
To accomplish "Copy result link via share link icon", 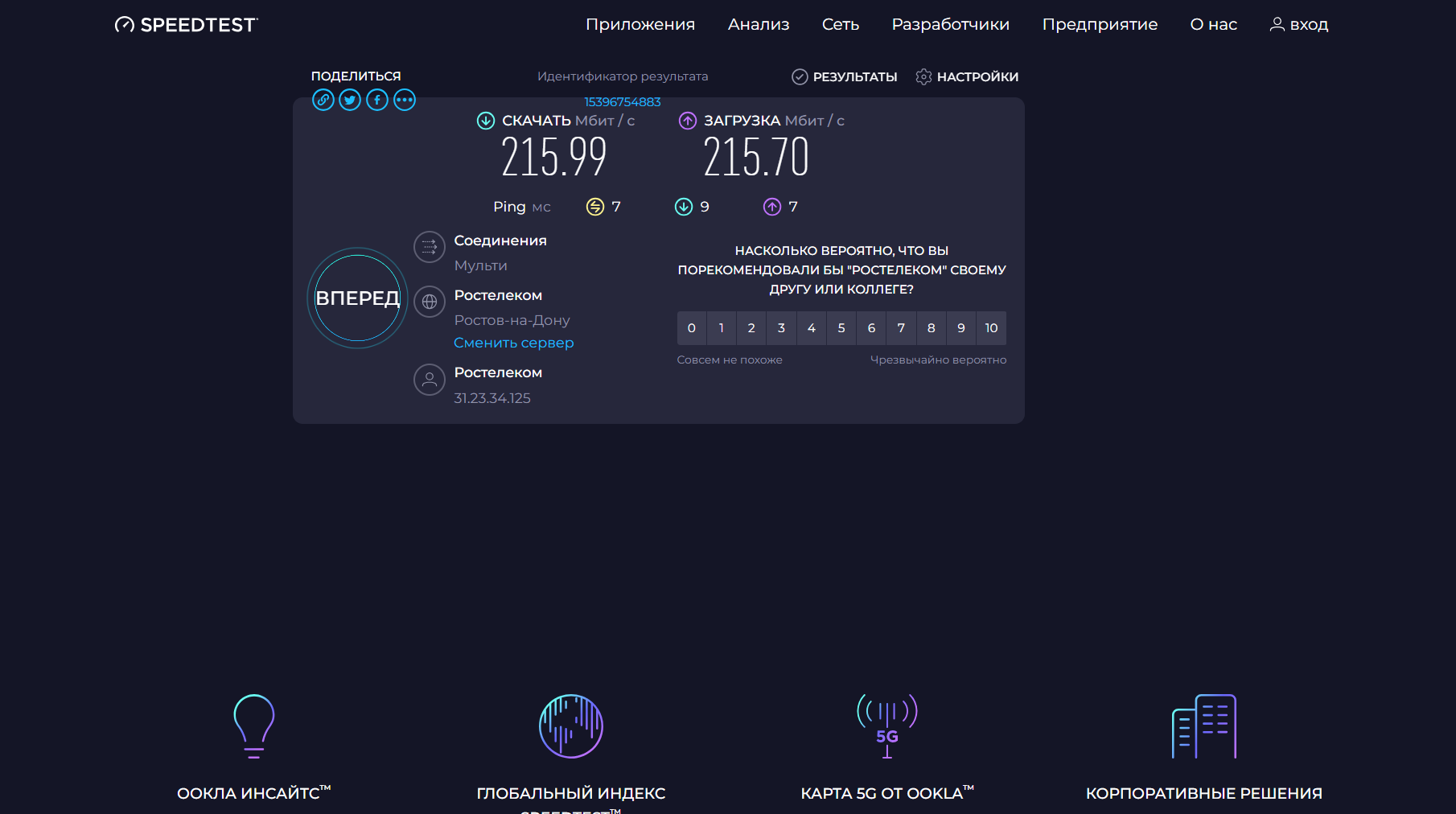I will pyautogui.click(x=323, y=100).
